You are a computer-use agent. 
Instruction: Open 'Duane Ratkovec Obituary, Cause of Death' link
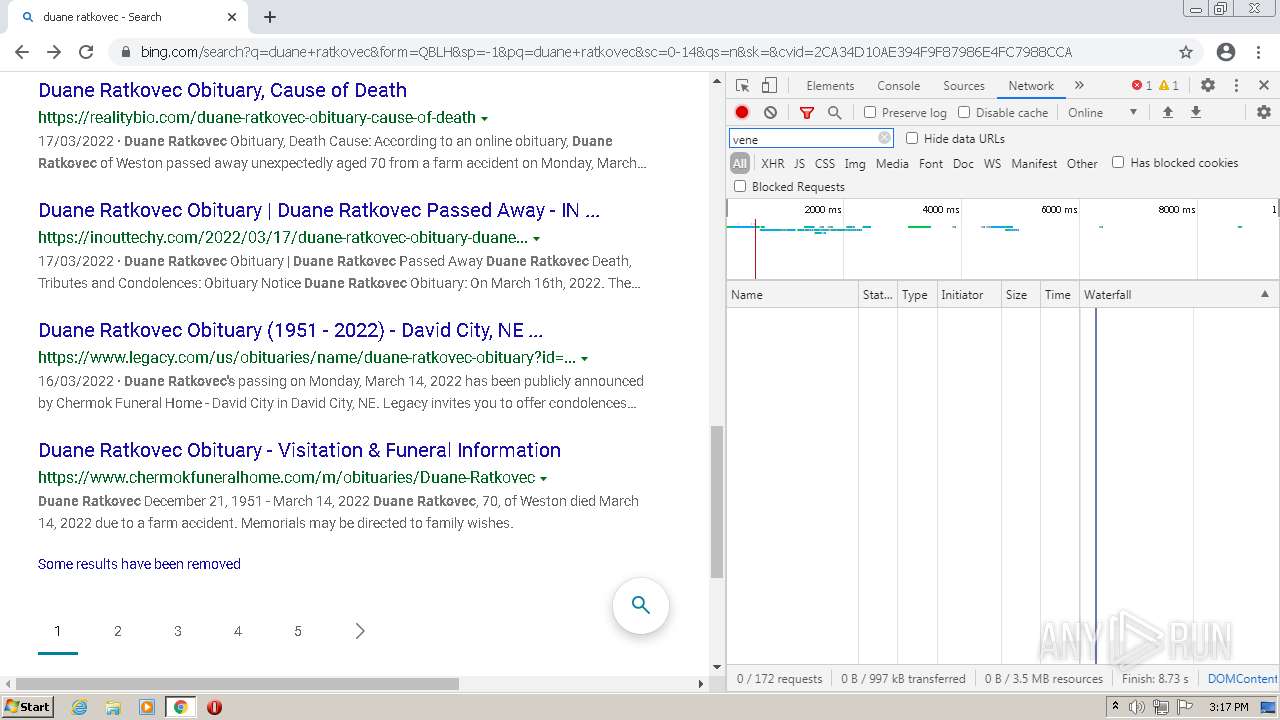pos(222,90)
